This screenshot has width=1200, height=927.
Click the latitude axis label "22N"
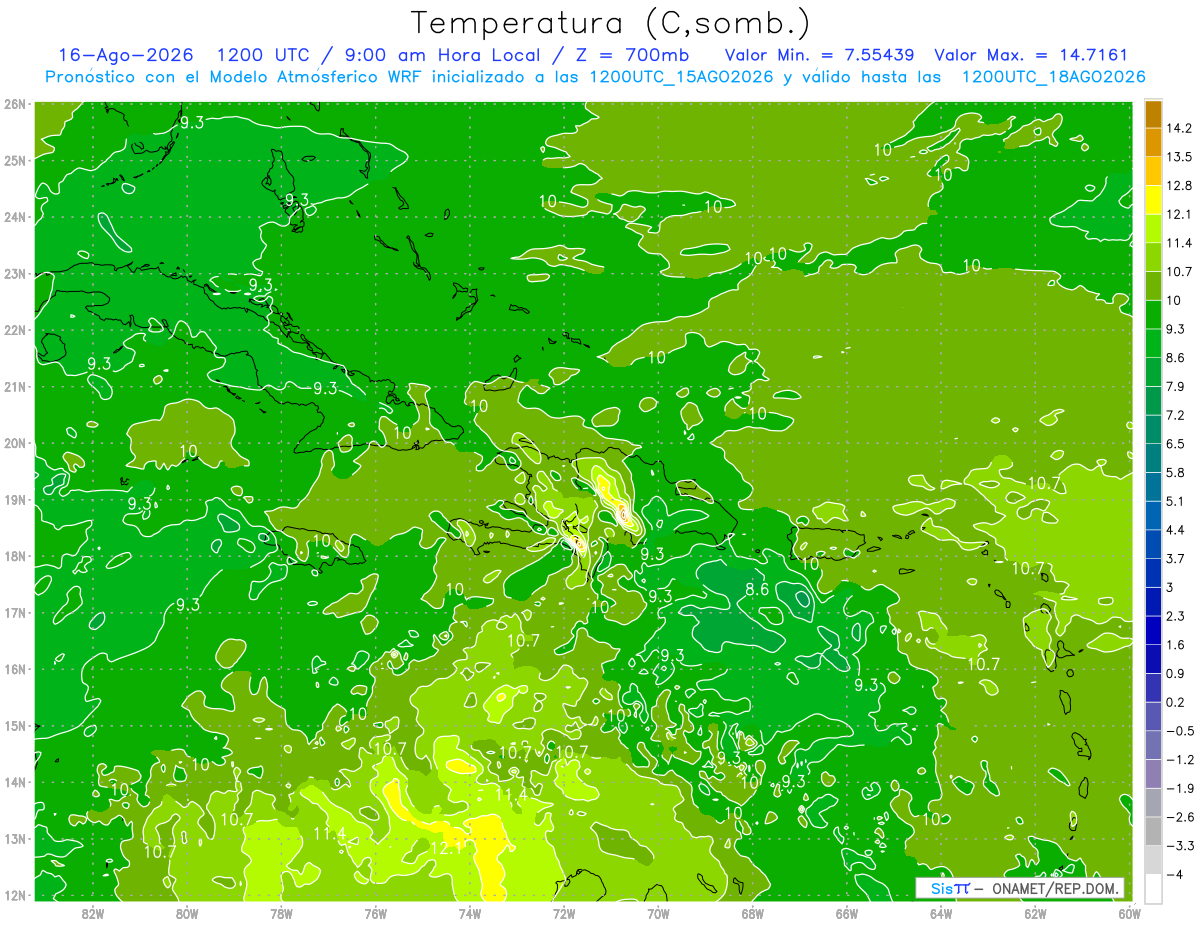(15, 330)
